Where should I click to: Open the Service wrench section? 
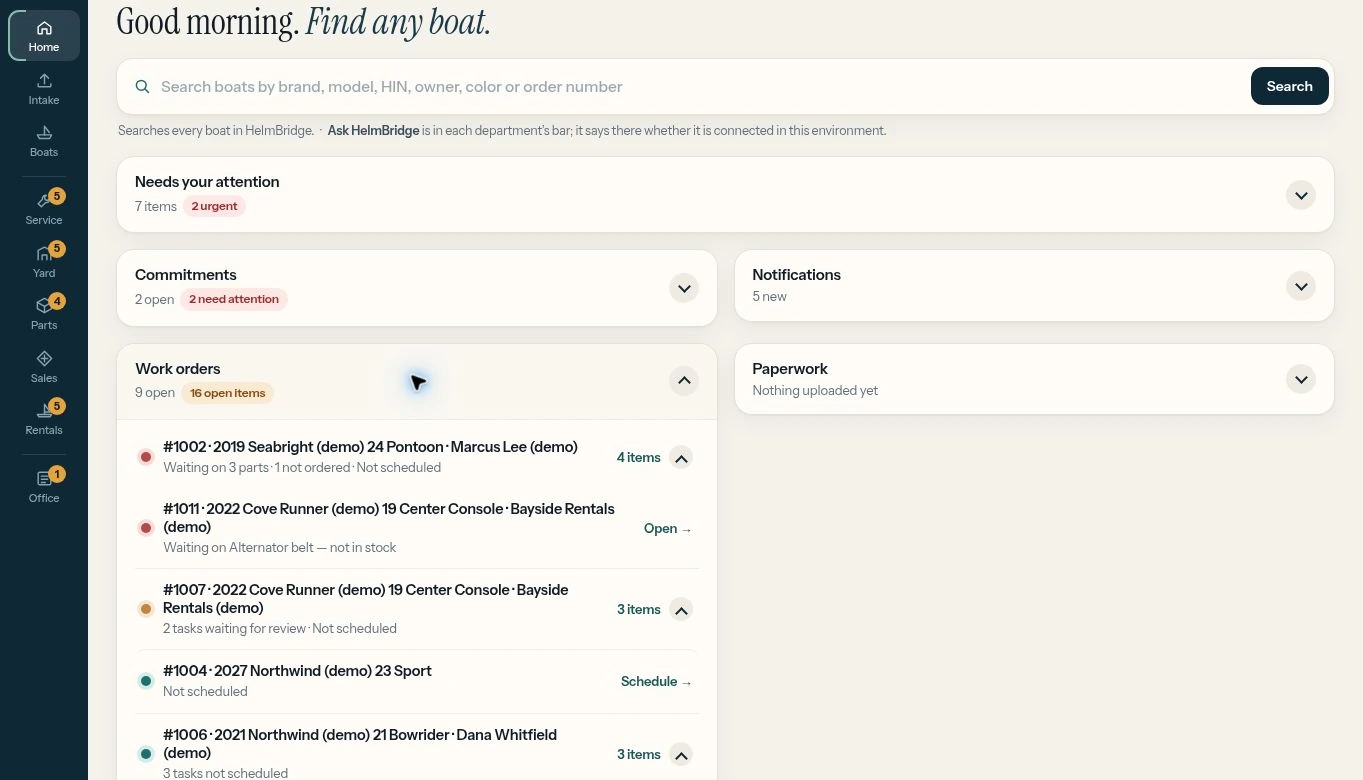tap(44, 209)
